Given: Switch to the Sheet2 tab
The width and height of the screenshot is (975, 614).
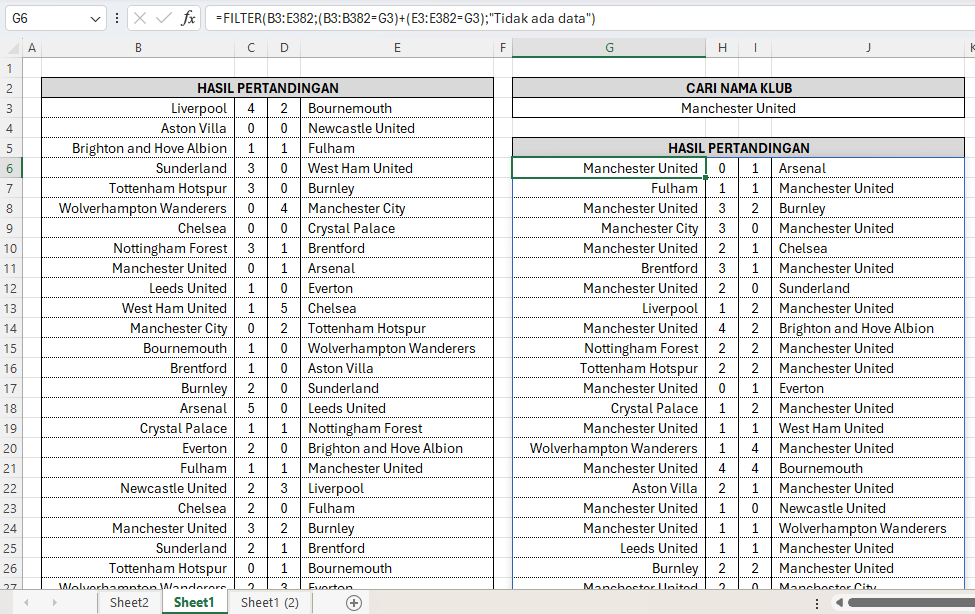Looking at the screenshot, I should tap(129, 602).
